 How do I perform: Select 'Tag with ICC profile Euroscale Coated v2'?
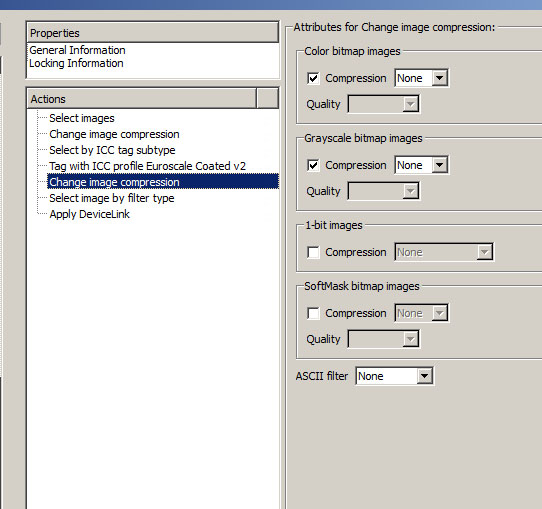(x=148, y=166)
